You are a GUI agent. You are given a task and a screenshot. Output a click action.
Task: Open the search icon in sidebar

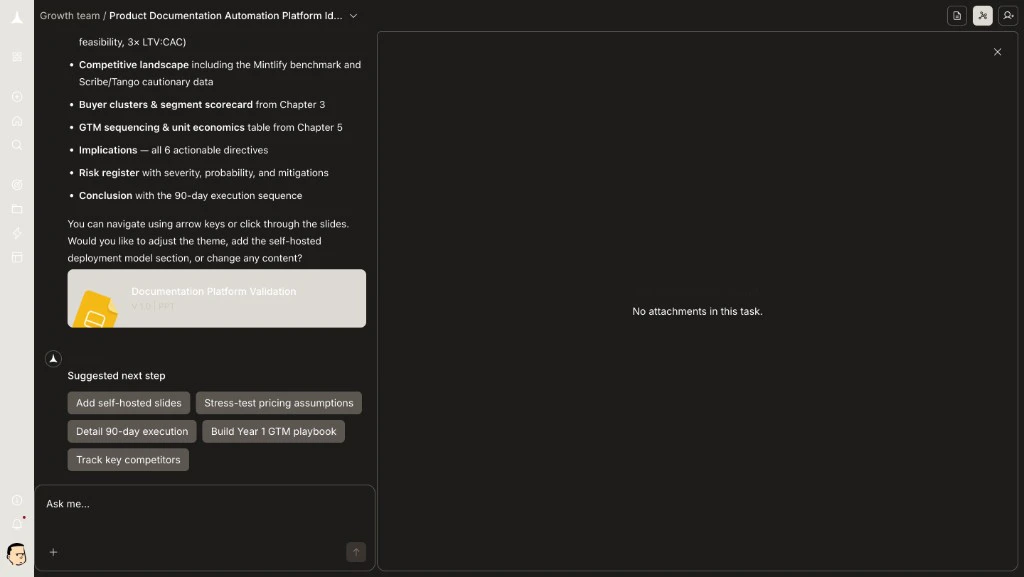(17, 145)
